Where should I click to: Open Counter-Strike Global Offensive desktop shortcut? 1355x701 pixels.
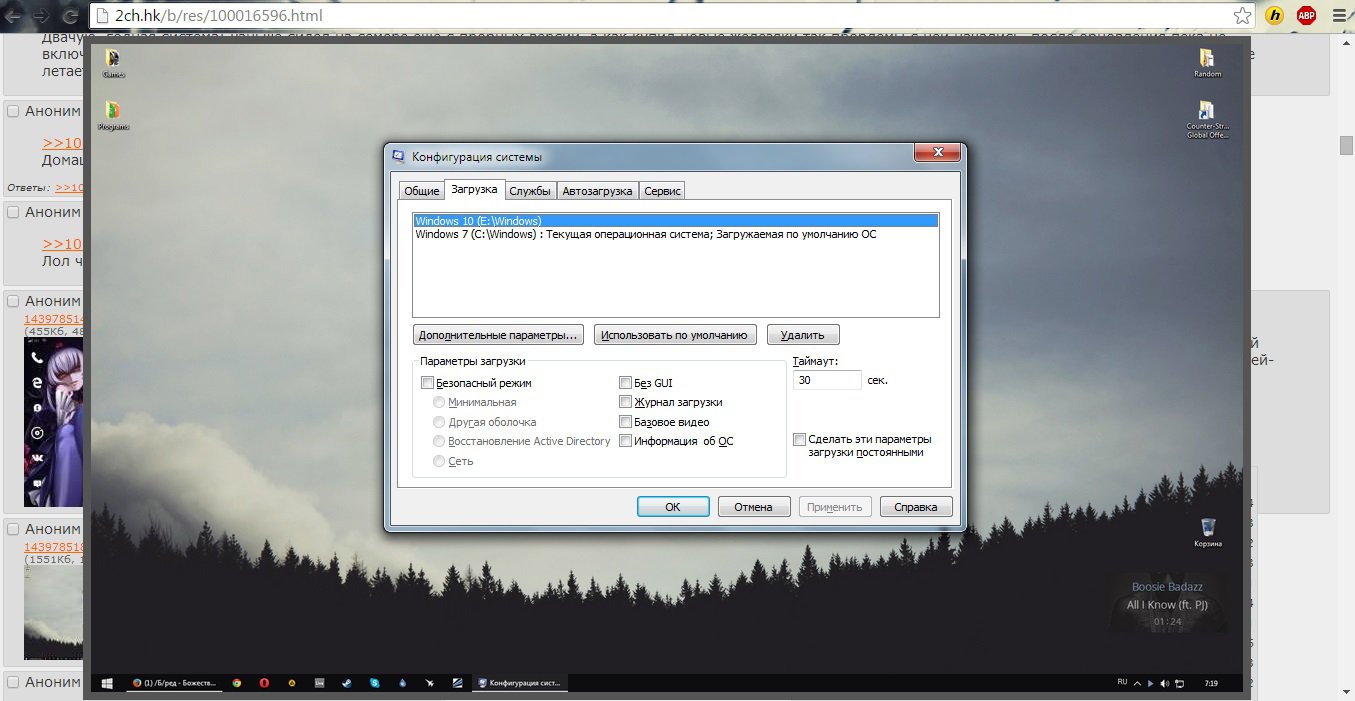1207,120
